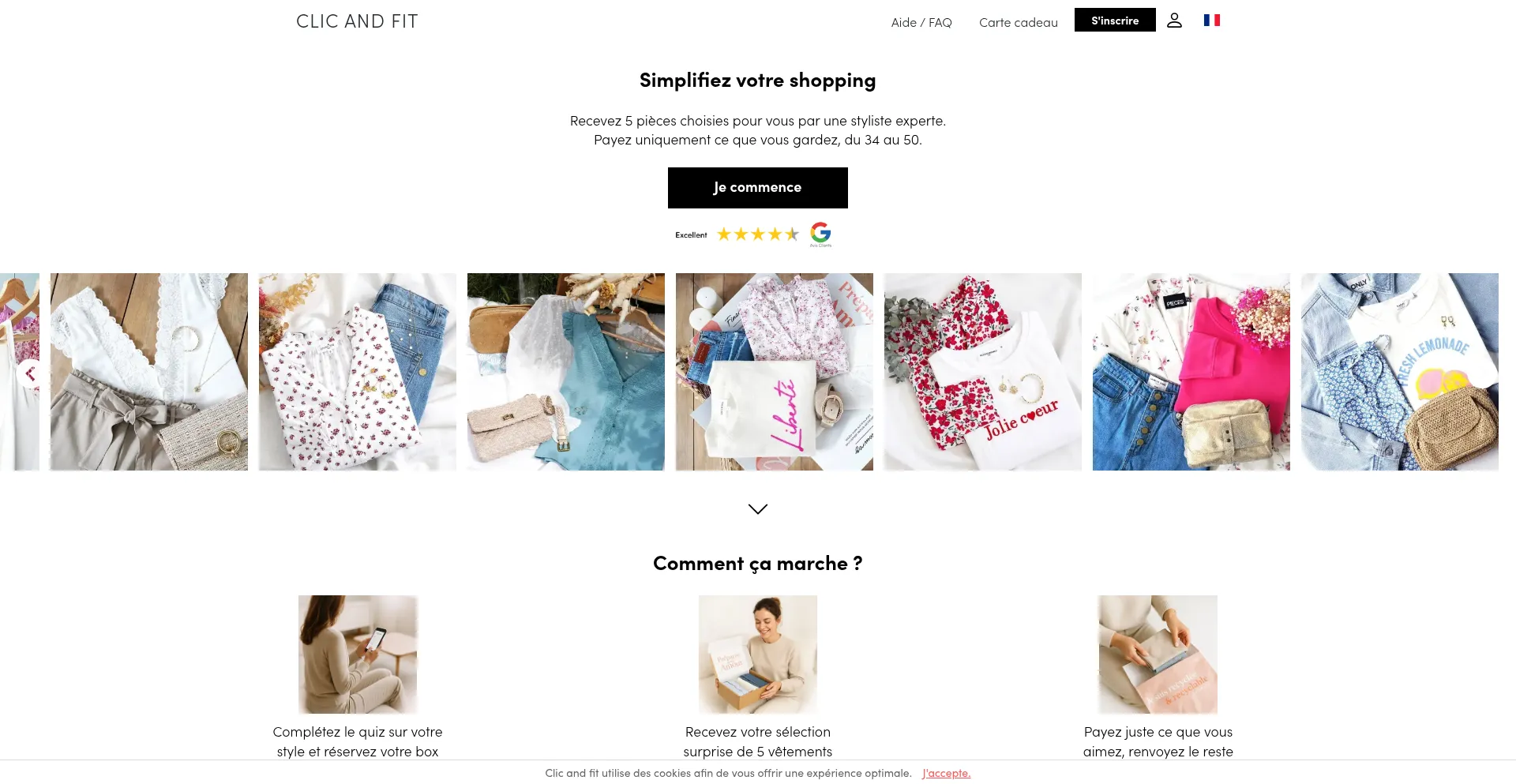The height and width of the screenshot is (784, 1516).
Task: Open the Aide / FAQ menu item
Action: (921, 22)
